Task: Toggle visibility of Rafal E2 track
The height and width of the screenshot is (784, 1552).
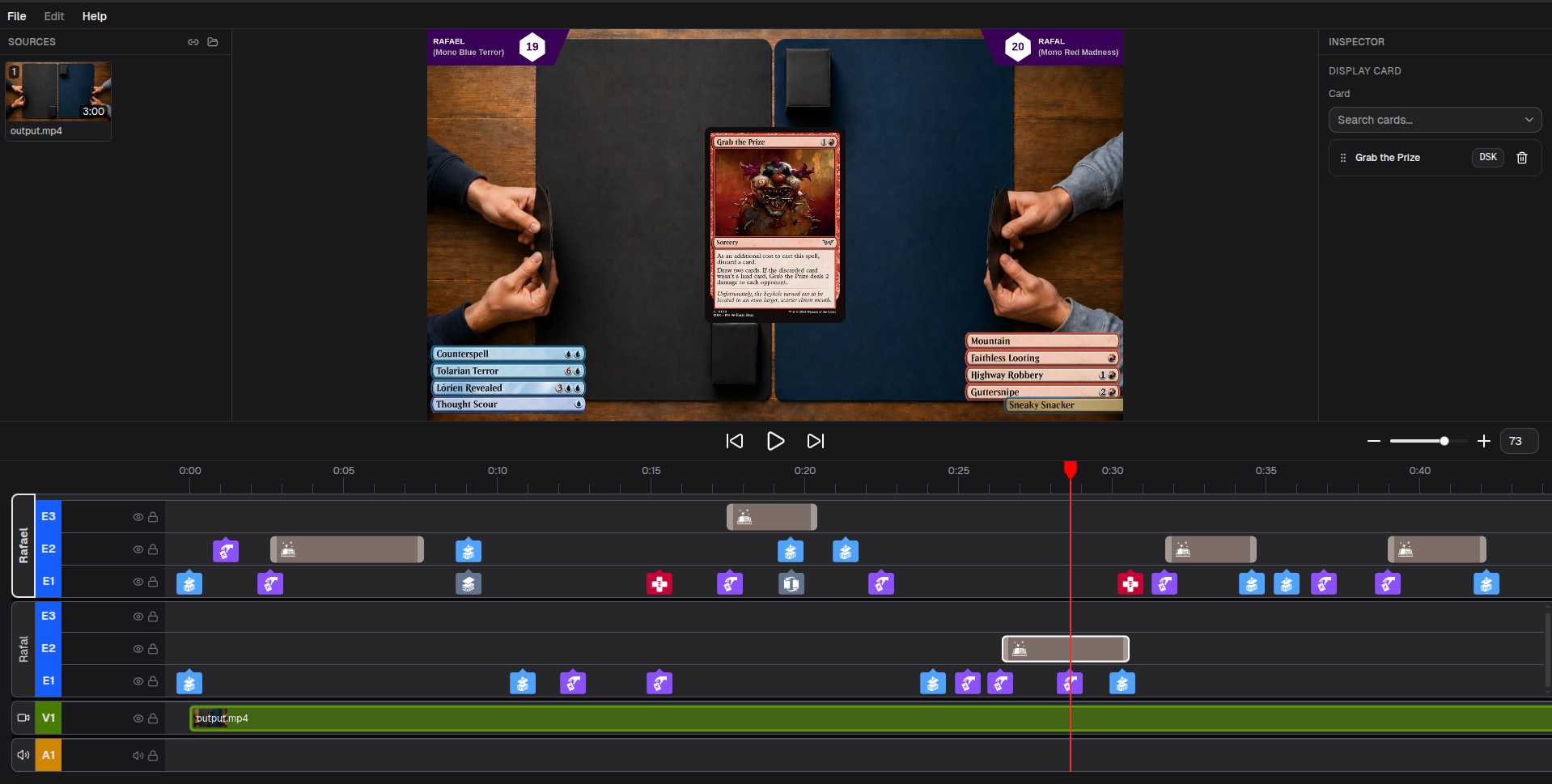Action: [x=138, y=649]
